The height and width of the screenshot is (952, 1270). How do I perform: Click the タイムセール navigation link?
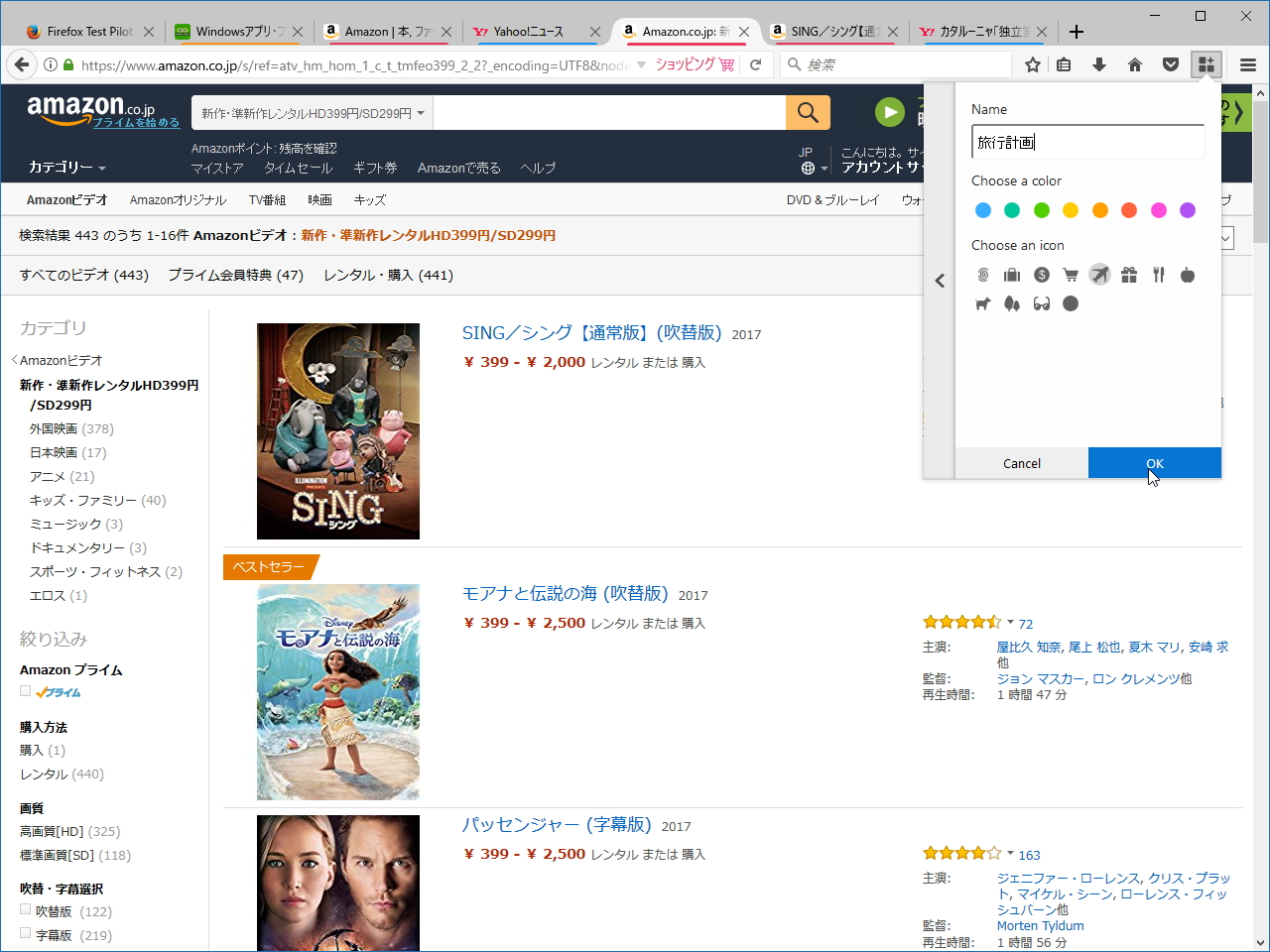(x=299, y=168)
